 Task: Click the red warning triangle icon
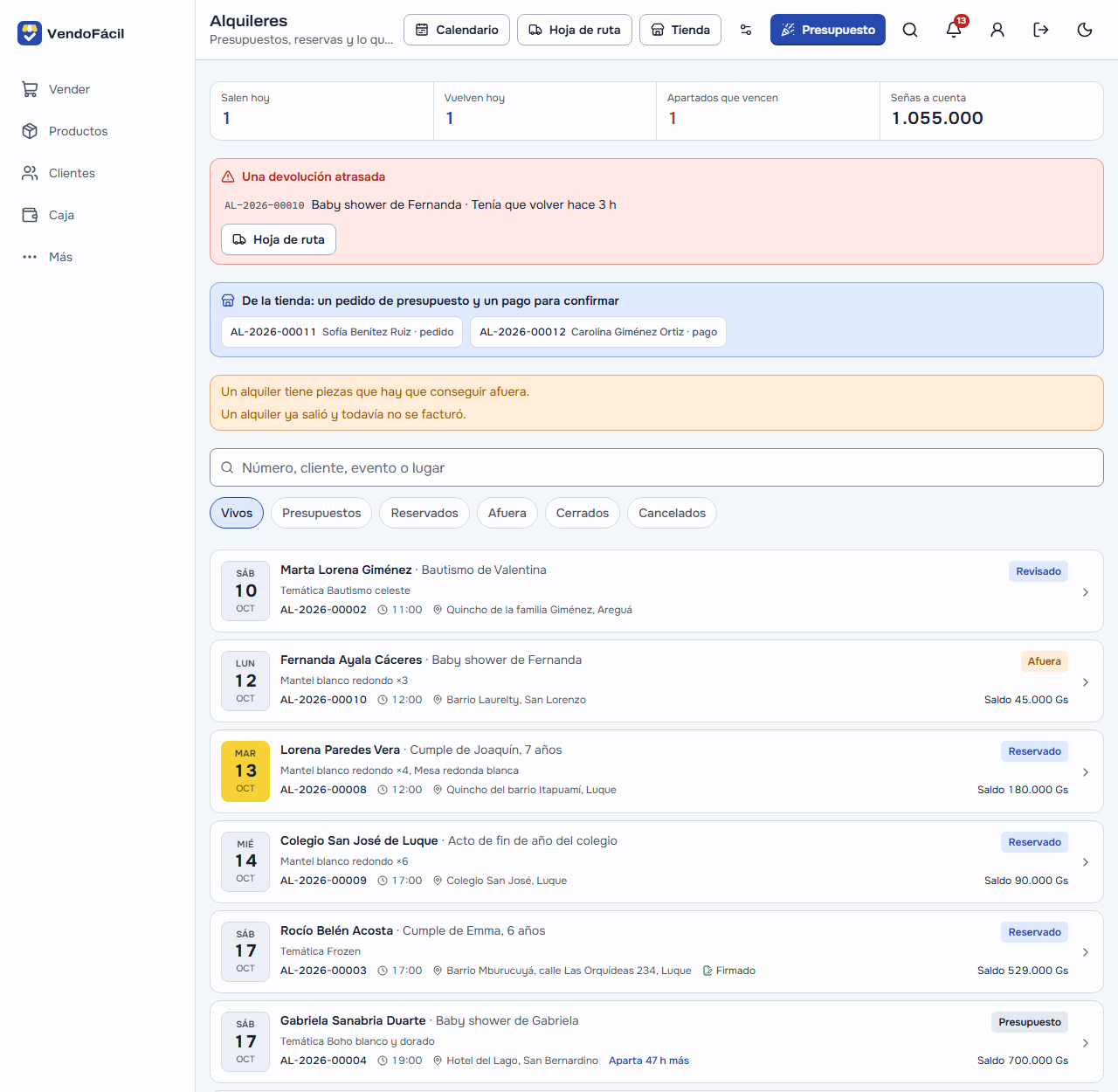click(x=228, y=176)
